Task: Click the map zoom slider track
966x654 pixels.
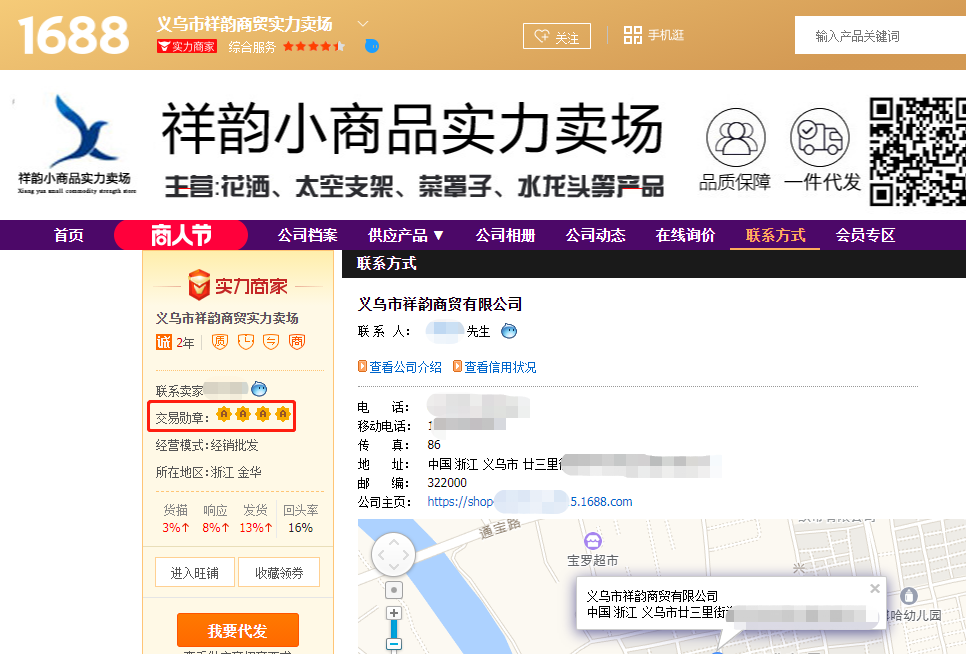Action: [x=394, y=629]
